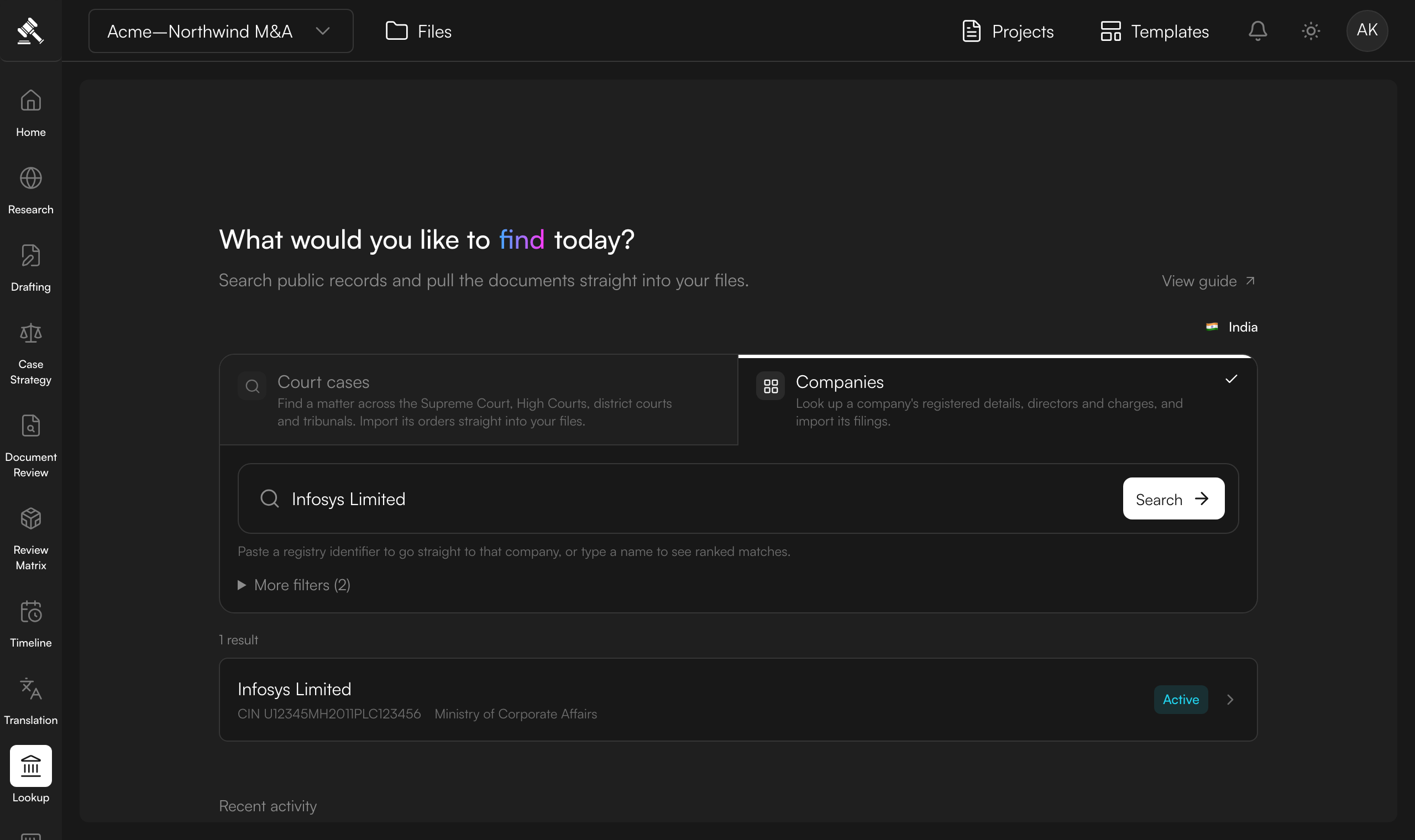Click the Search button
This screenshot has width=1415, height=840.
point(1173,498)
